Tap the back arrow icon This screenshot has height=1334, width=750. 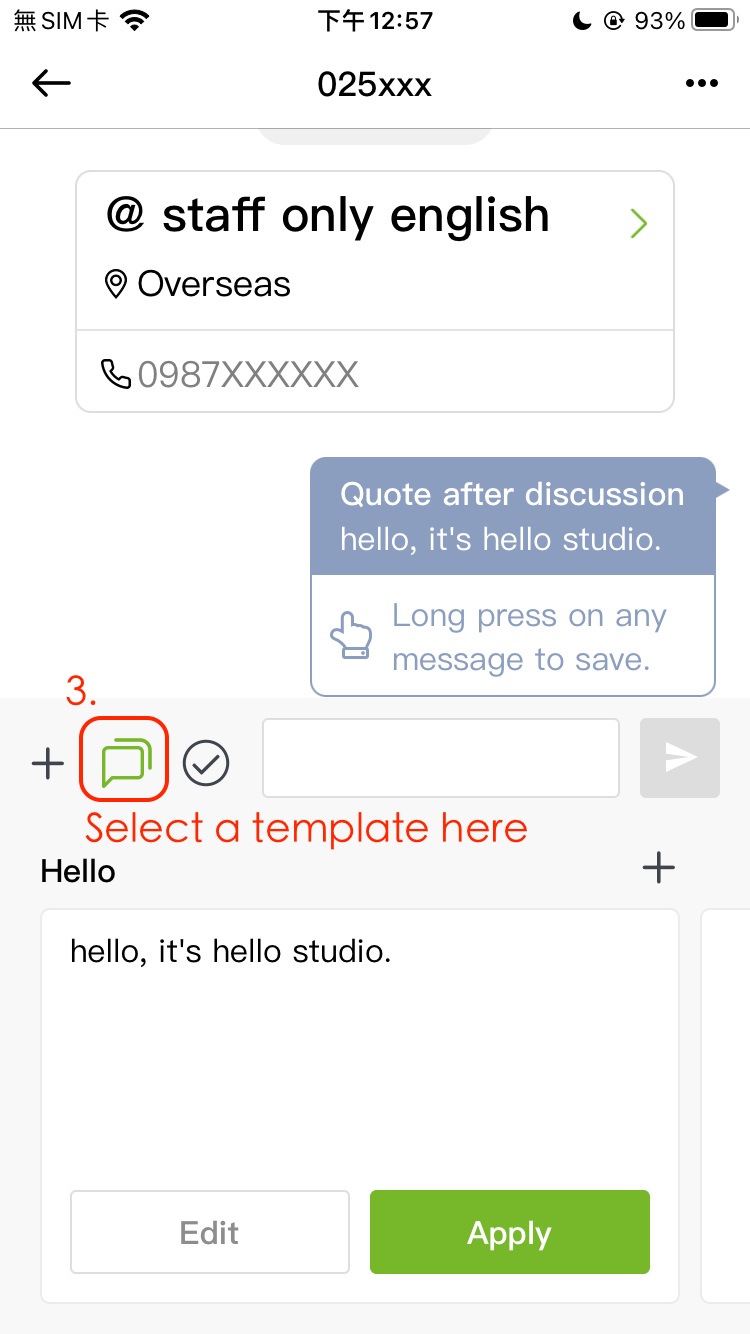pyautogui.click(x=51, y=84)
